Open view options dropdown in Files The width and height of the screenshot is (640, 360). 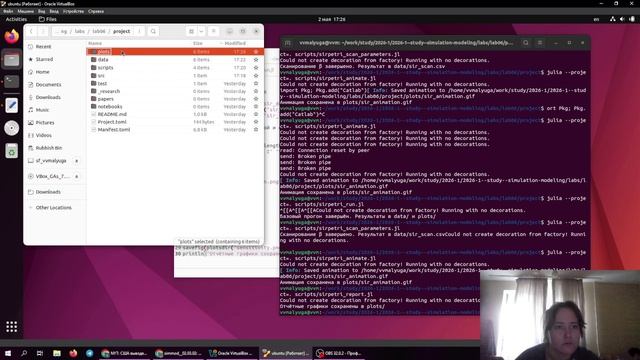pos(201,31)
